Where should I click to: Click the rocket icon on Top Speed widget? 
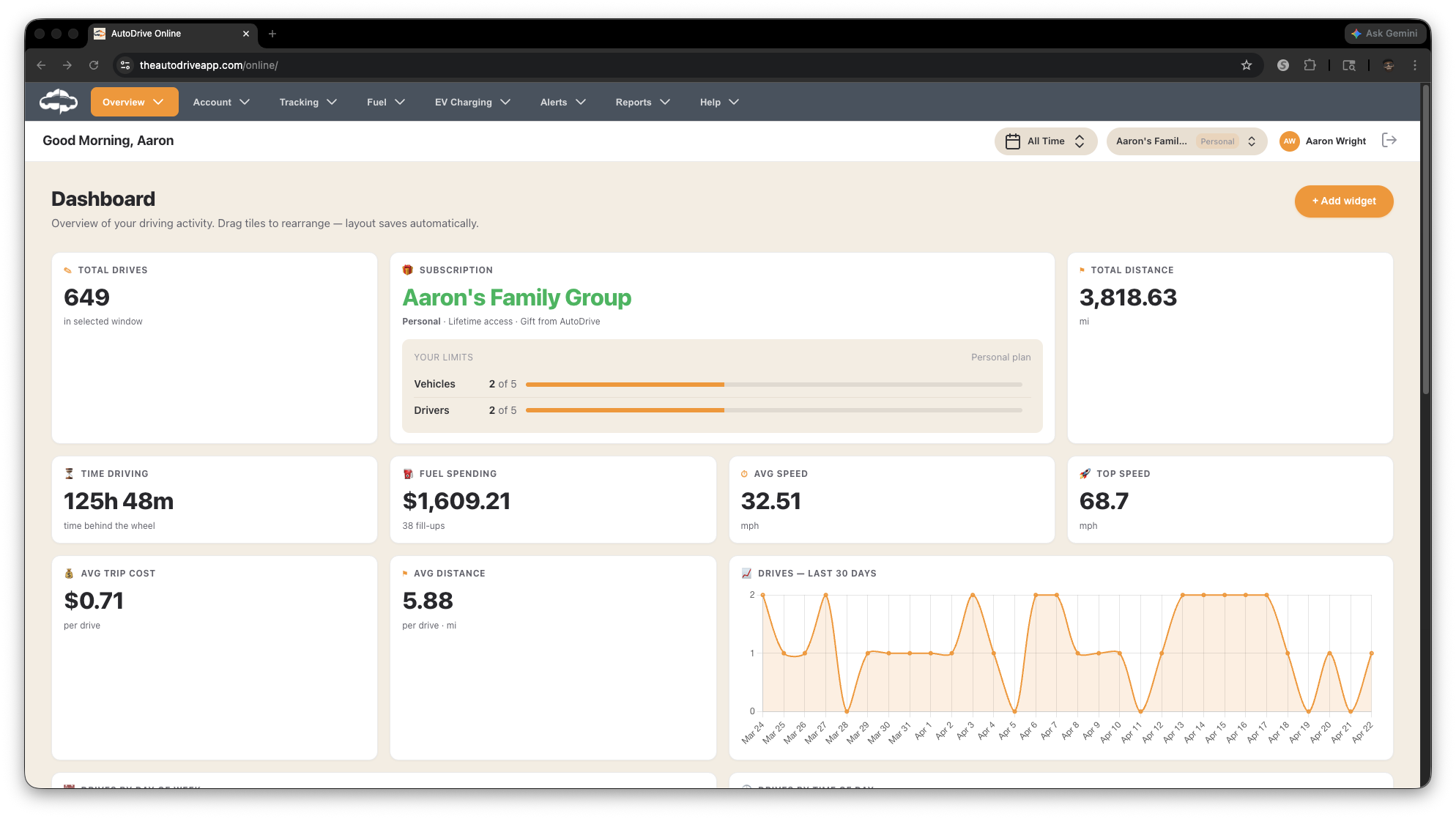point(1085,473)
